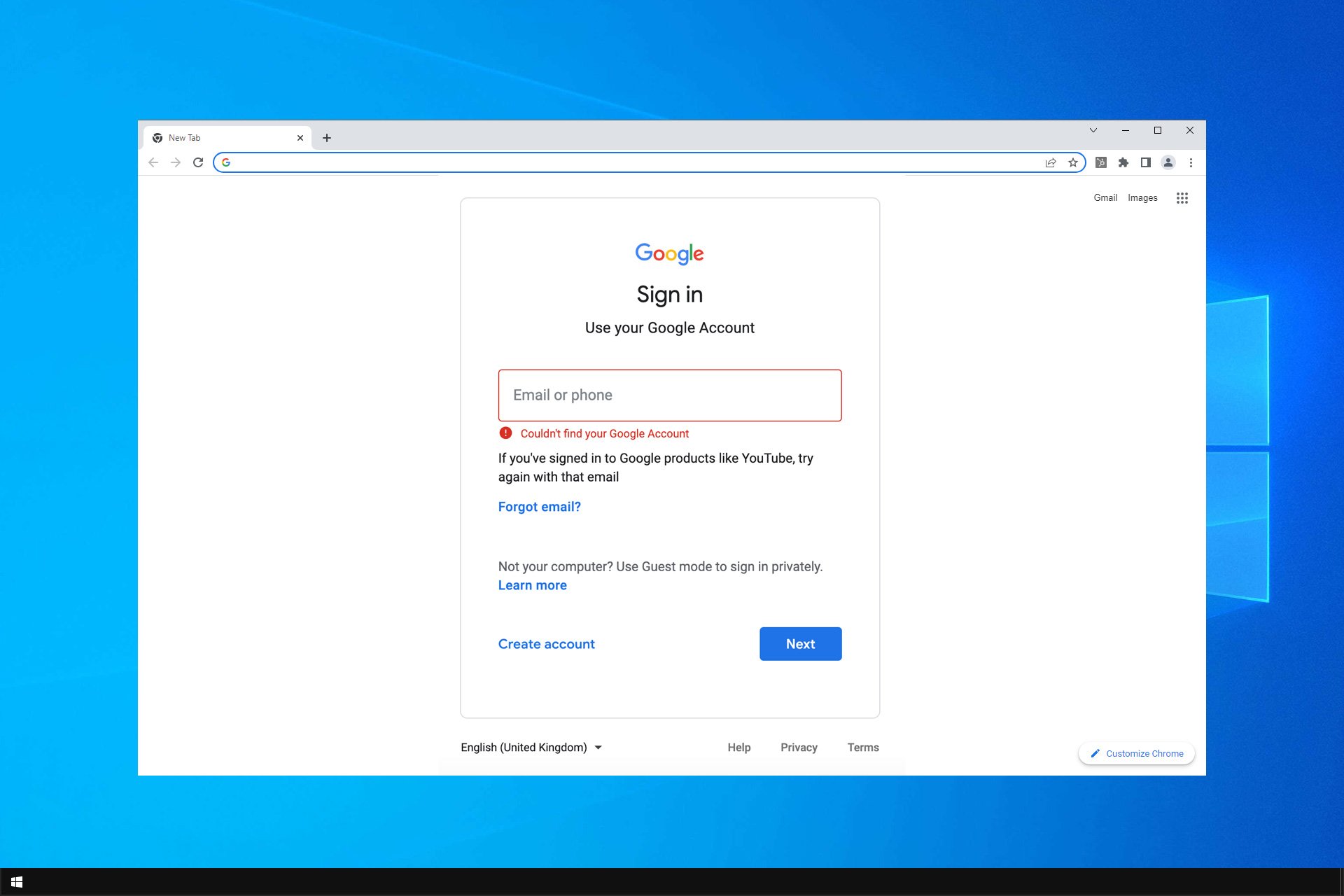Click the Chrome extensions puzzle icon
This screenshot has width=1344, height=896.
(1123, 162)
